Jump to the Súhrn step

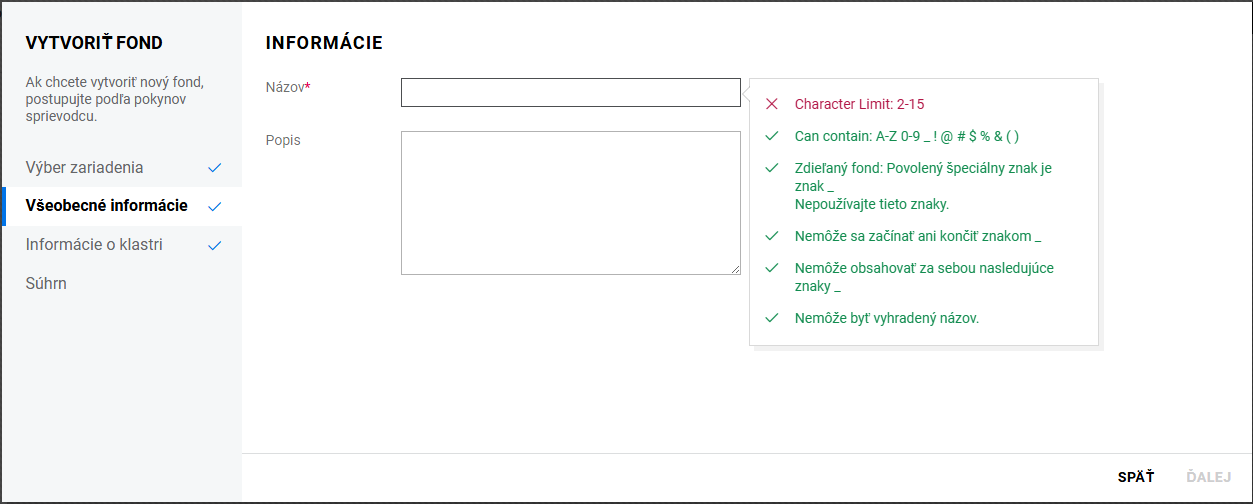tap(46, 284)
